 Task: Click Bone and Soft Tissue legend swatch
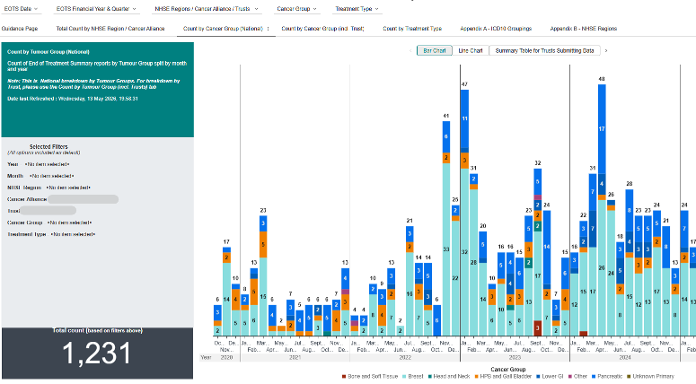(344, 376)
